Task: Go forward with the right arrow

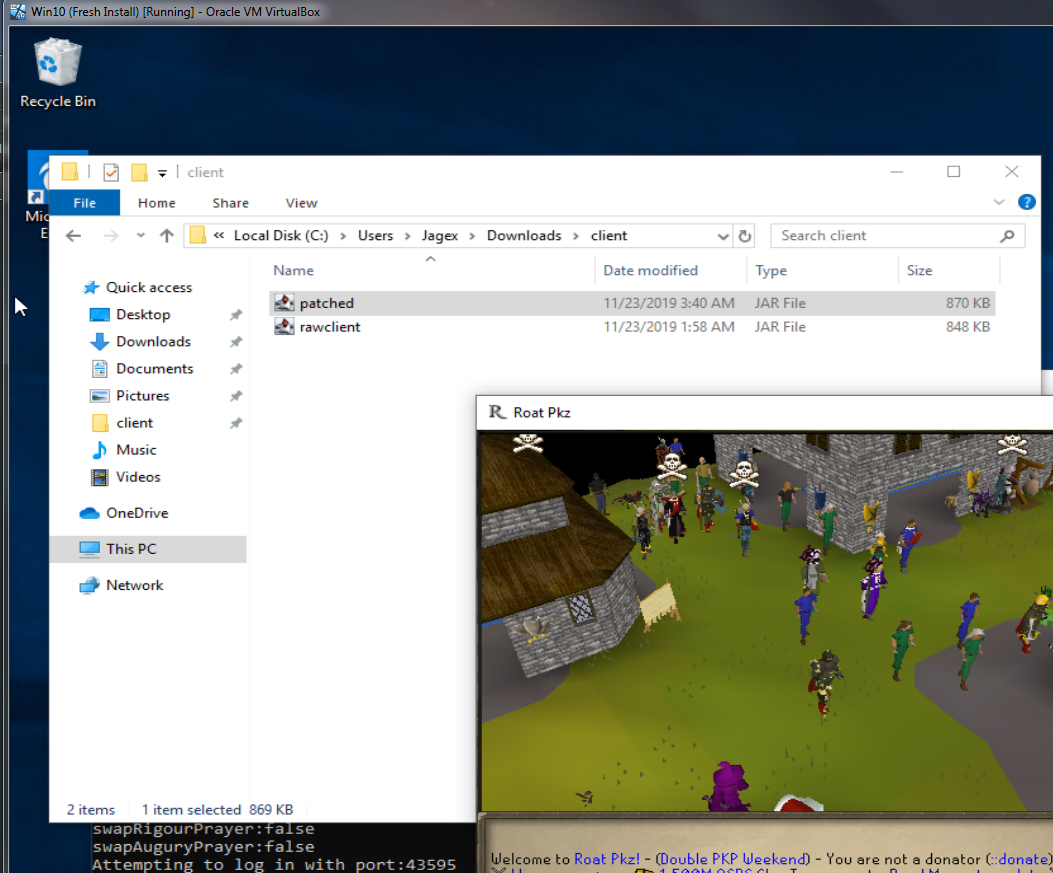Action: point(111,236)
